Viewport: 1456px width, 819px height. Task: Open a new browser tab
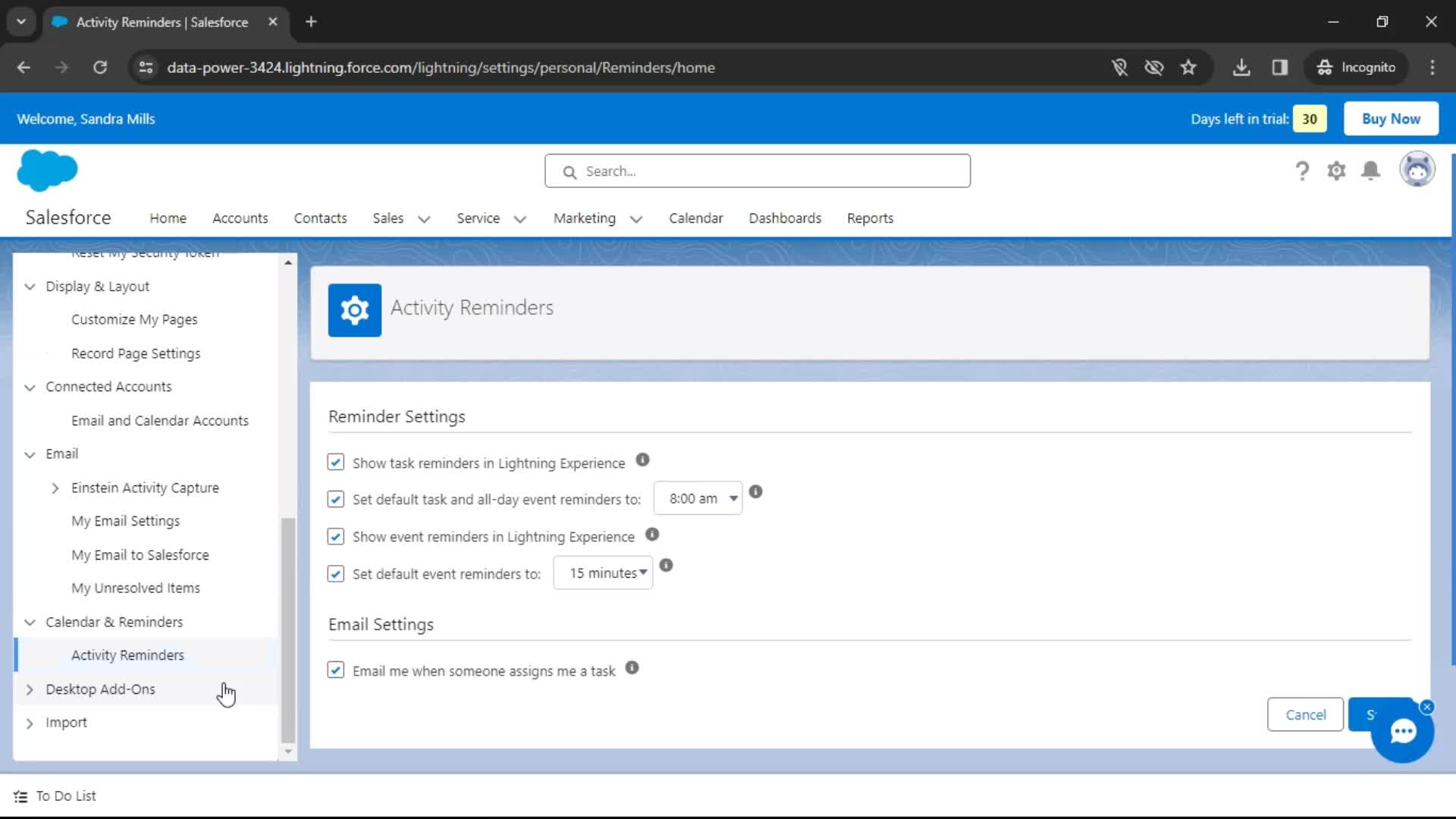click(311, 22)
